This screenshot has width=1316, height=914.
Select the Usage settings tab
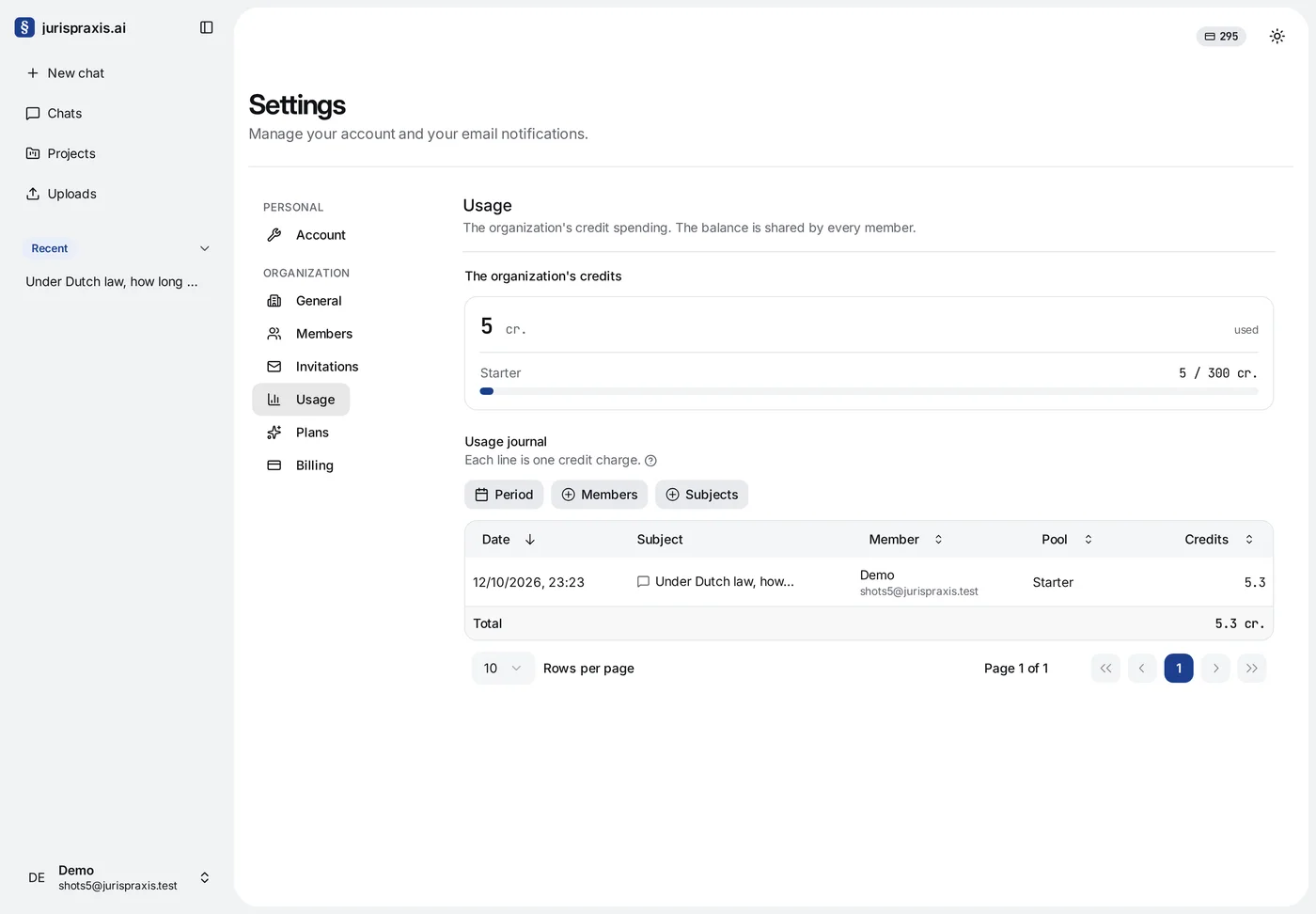(301, 400)
